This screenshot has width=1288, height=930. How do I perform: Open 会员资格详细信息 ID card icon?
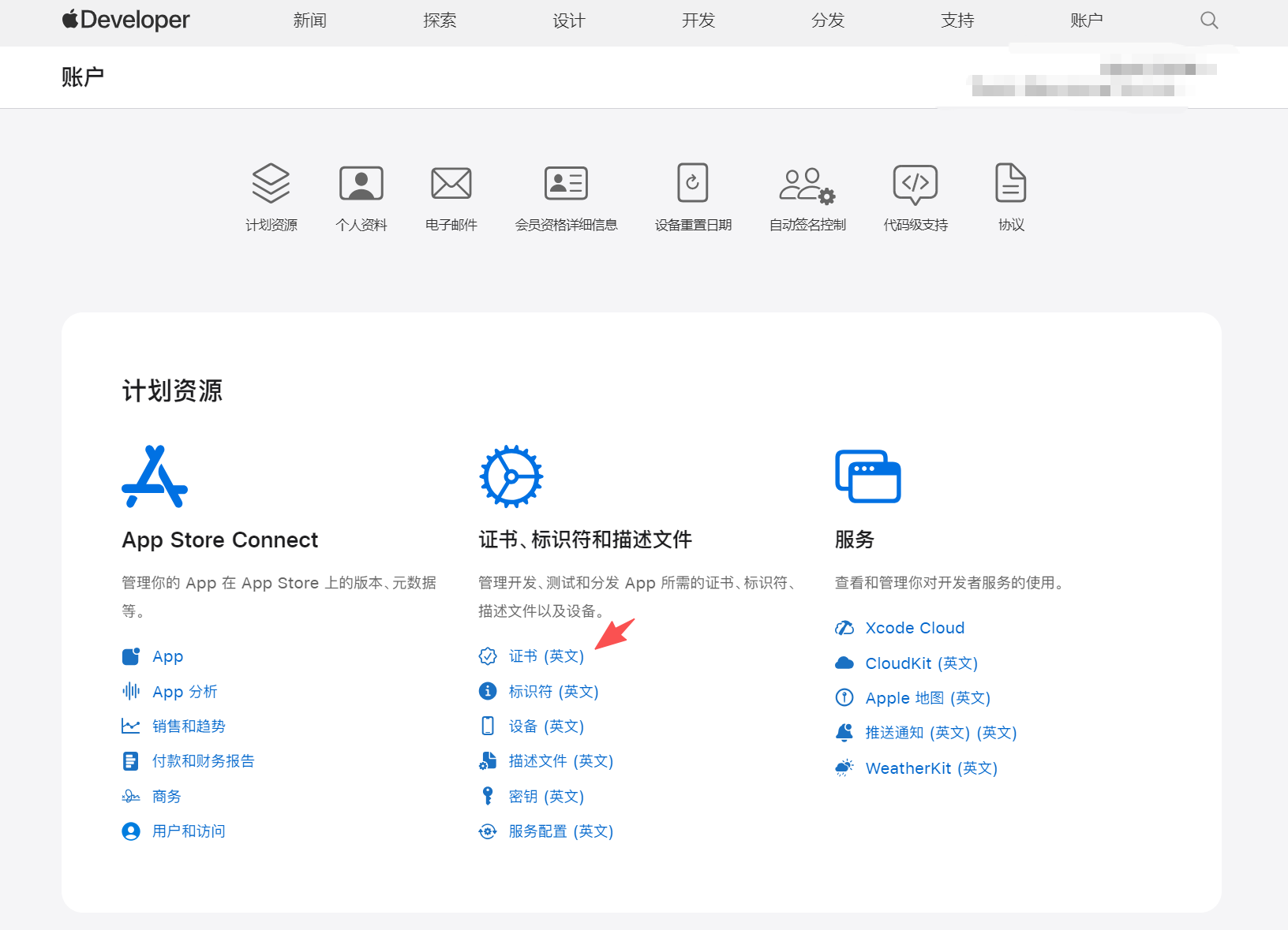pos(567,183)
